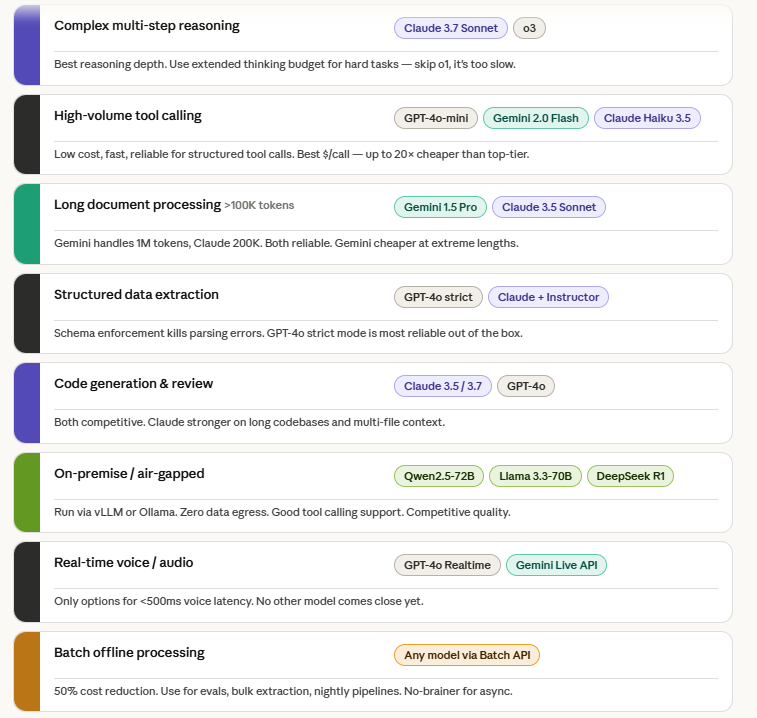Click the purple bar beside Complex multi-step reasoning
The image size is (757, 718).
(x=27, y=44)
